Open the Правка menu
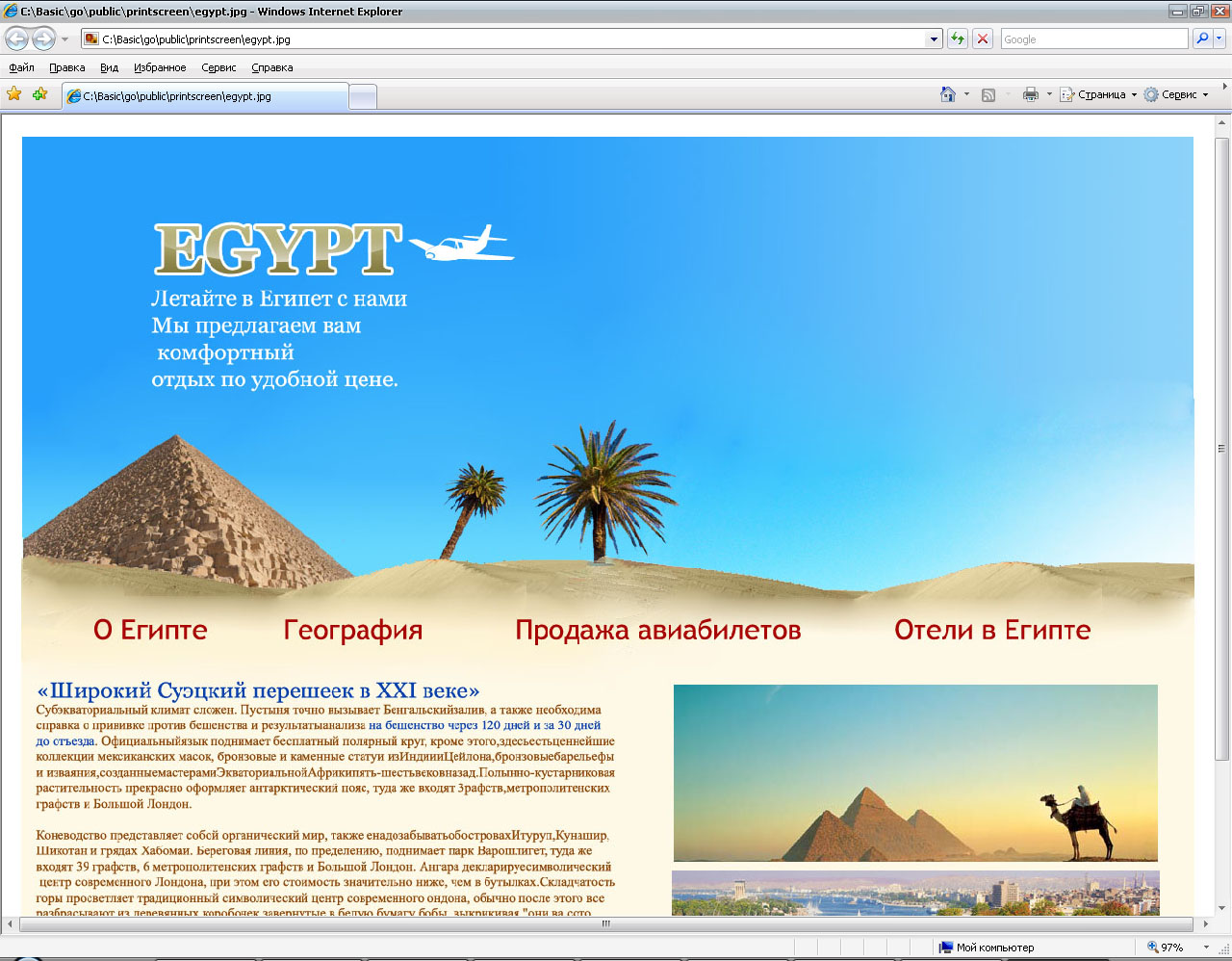This screenshot has height=961, width=1232. point(67,67)
